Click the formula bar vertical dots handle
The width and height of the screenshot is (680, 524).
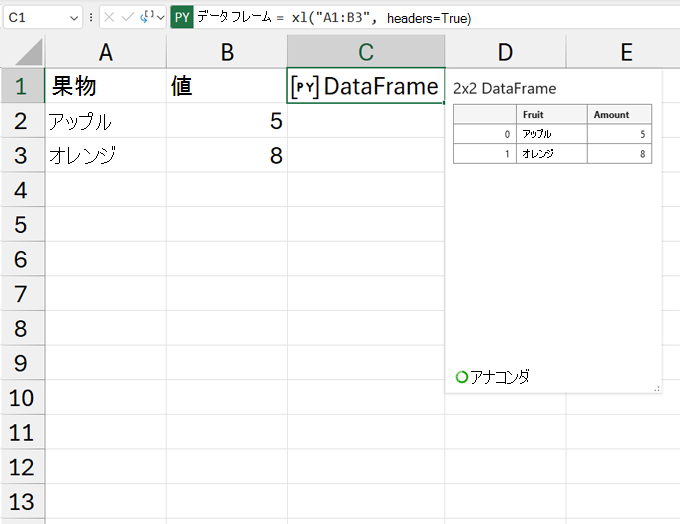[x=91, y=17]
